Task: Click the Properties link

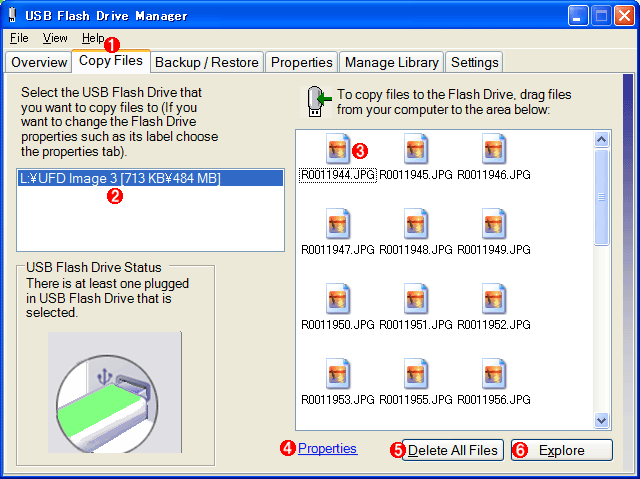Action: (x=327, y=448)
